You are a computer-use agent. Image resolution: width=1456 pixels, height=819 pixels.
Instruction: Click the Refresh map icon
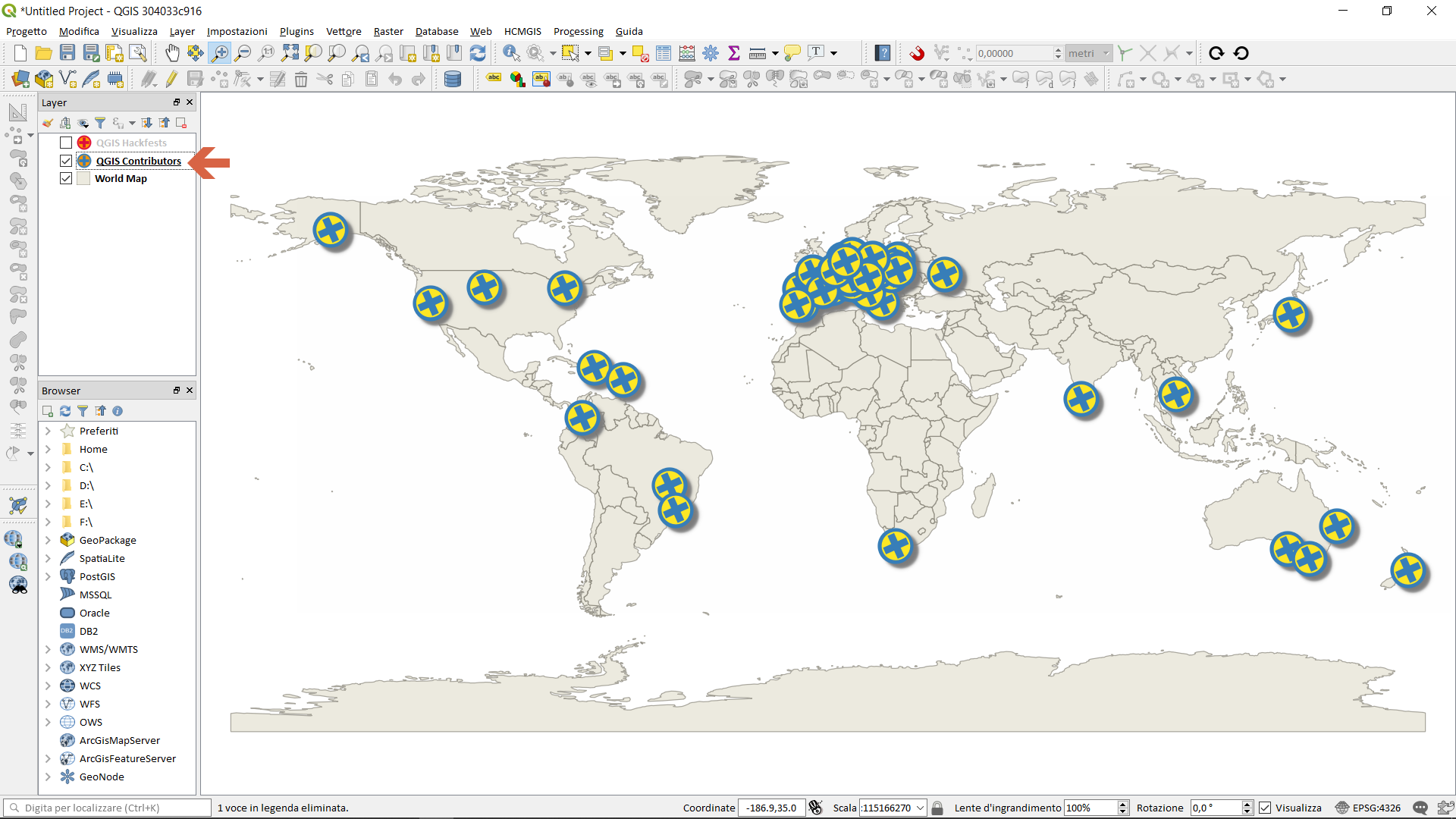pos(478,53)
